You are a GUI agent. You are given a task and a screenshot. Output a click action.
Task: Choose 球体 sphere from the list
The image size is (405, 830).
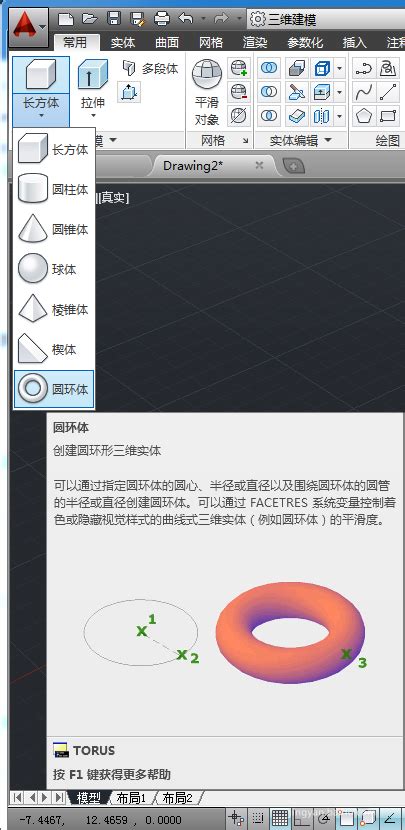pyautogui.click(x=54, y=269)
